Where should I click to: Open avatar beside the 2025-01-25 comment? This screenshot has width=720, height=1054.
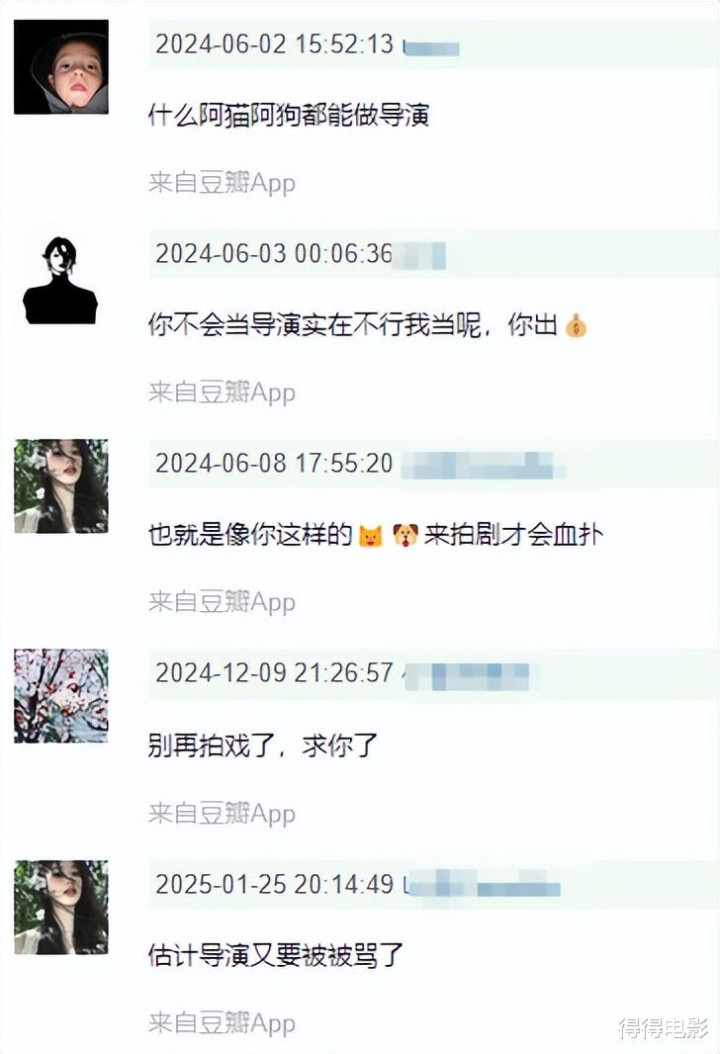pos(61,907)
